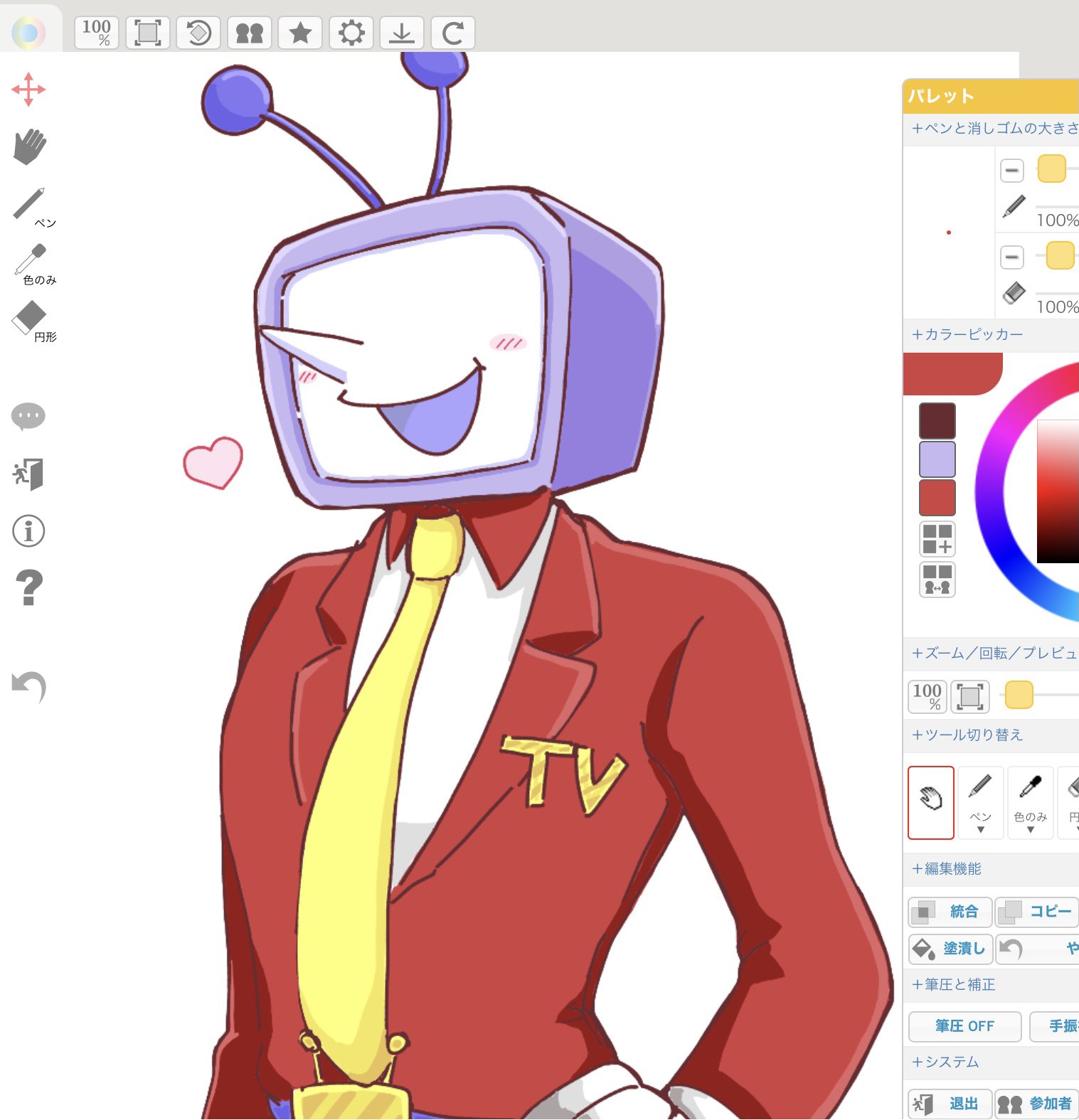Decrease pen size with minus button
This screenshot has width=1079, height=1120.
[x=1011, y=171]
